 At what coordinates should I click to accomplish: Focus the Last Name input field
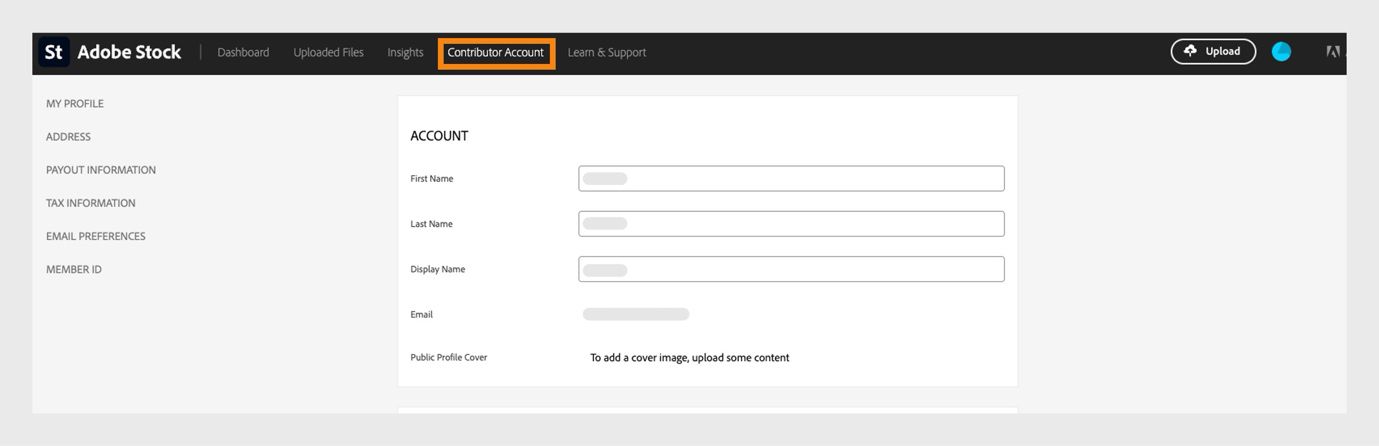tap(791, 224)
